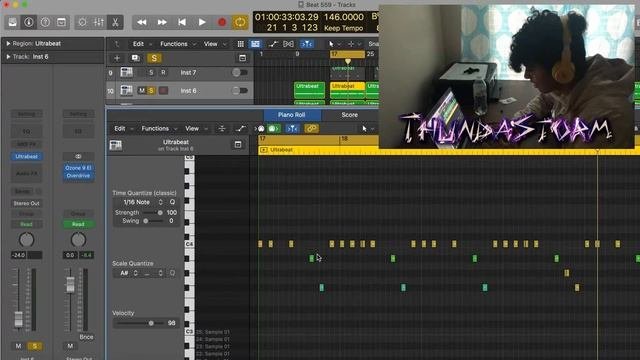Viewport: 640px width, 360px height.
Task: Toggle the Inst 6 track on/off switch
Action: (240, 91)
